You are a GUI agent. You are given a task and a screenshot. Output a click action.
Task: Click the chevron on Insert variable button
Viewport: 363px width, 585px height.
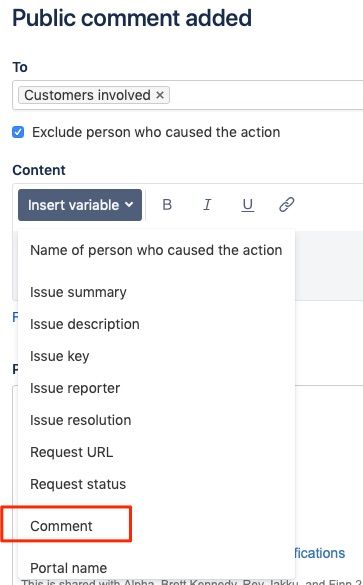pos(129,204)
